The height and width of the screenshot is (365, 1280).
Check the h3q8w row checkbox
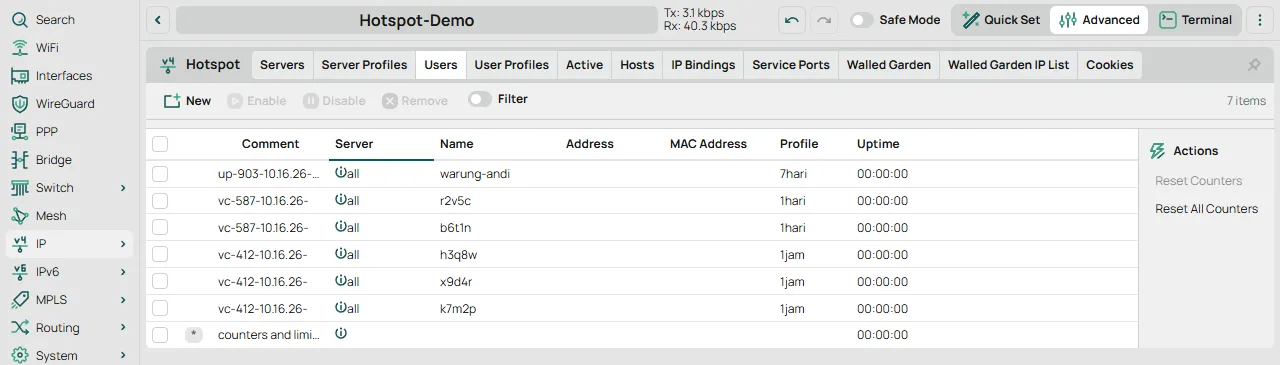pyautogui.click(x=160, y=255)
